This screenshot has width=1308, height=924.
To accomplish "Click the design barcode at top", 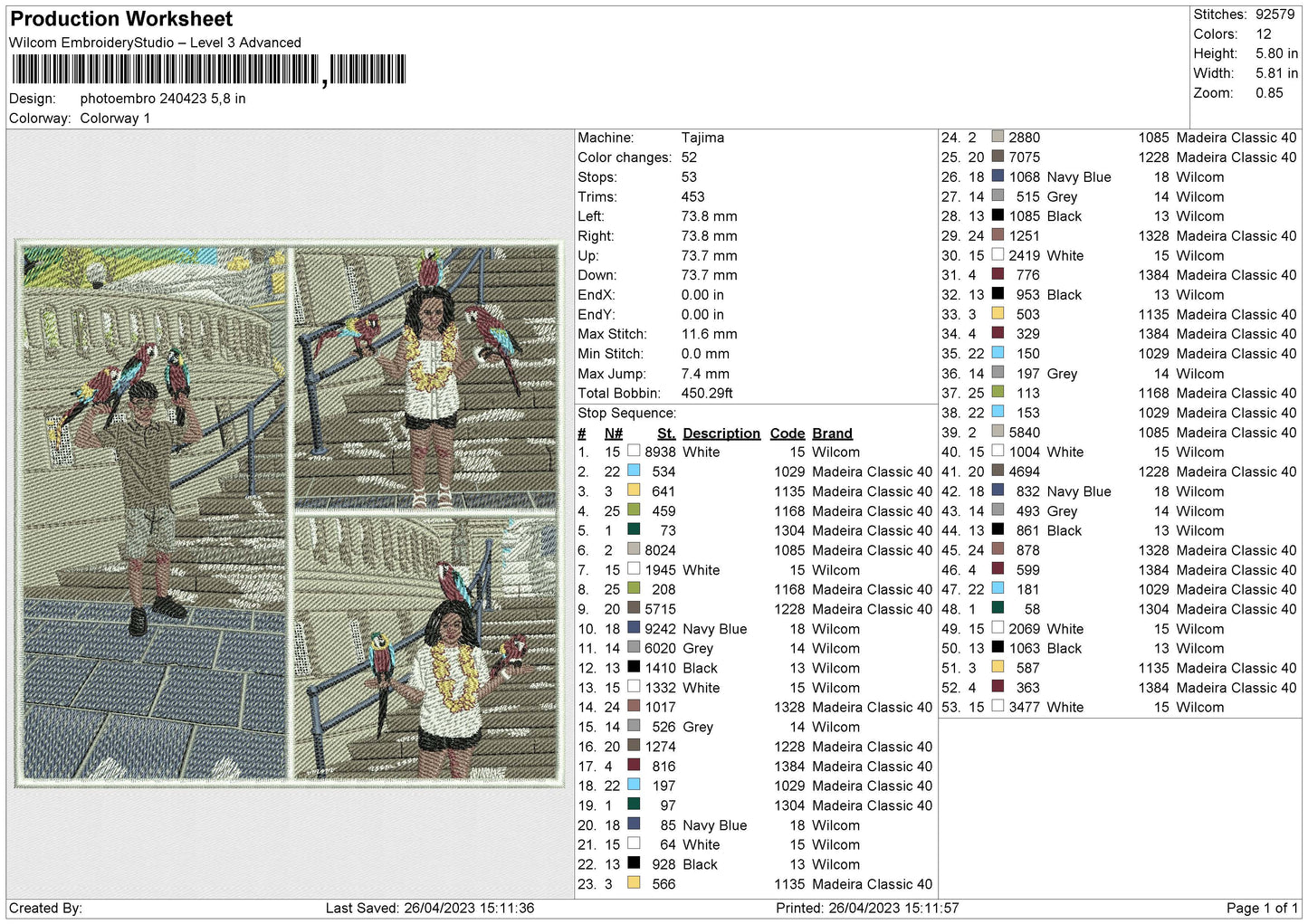I will pyautogui.click(x=208, y=70).
